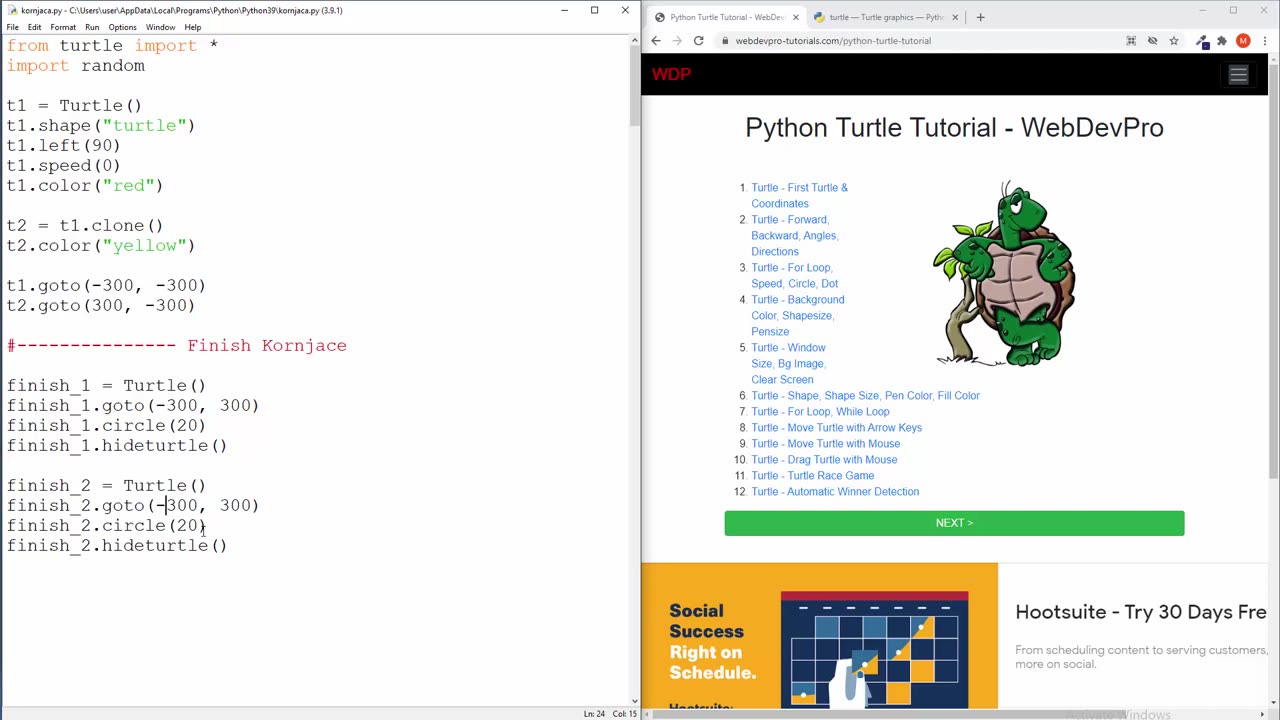Open Background Color, Shapesize, Pensize lesson

coord(798,315)
